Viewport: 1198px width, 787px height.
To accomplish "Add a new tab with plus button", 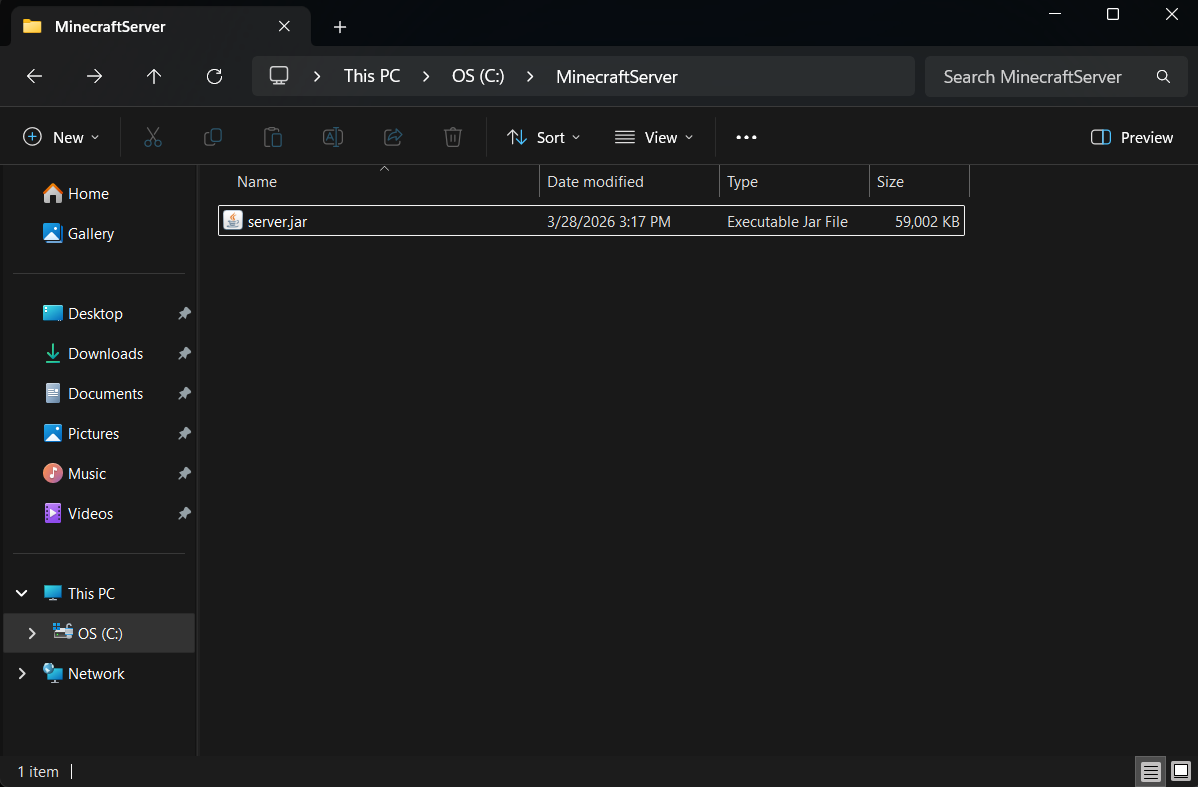I will (340, 28).
